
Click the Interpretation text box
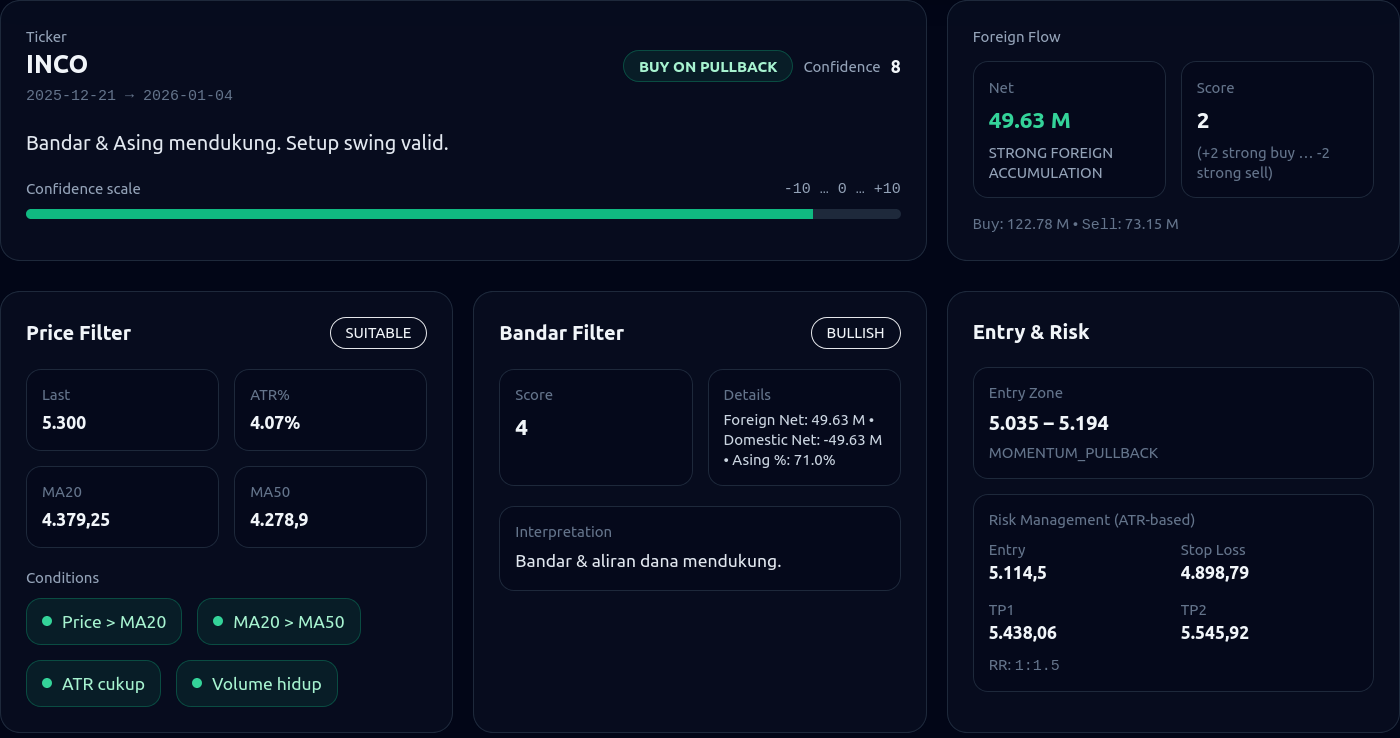700,548
